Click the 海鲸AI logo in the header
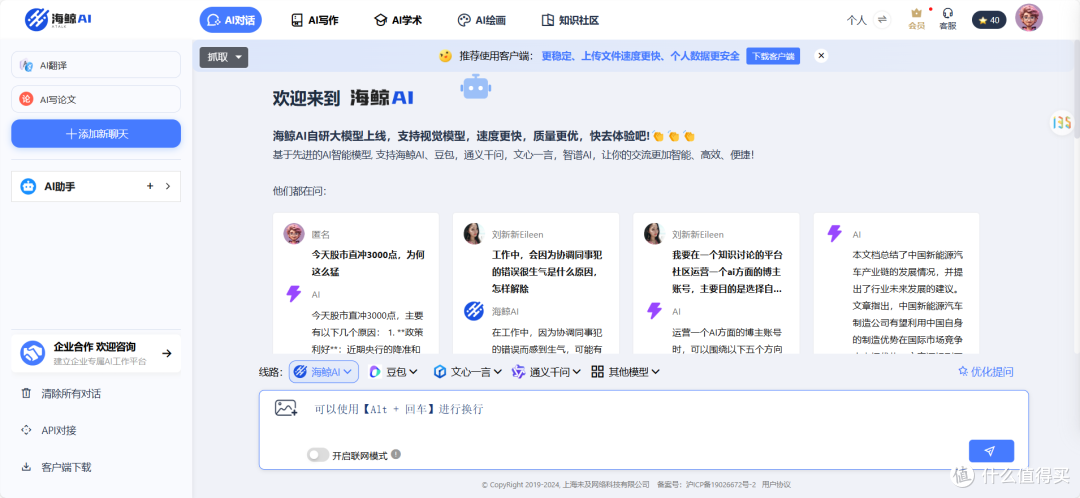The image size is (1080, 498). click(58, 19)
